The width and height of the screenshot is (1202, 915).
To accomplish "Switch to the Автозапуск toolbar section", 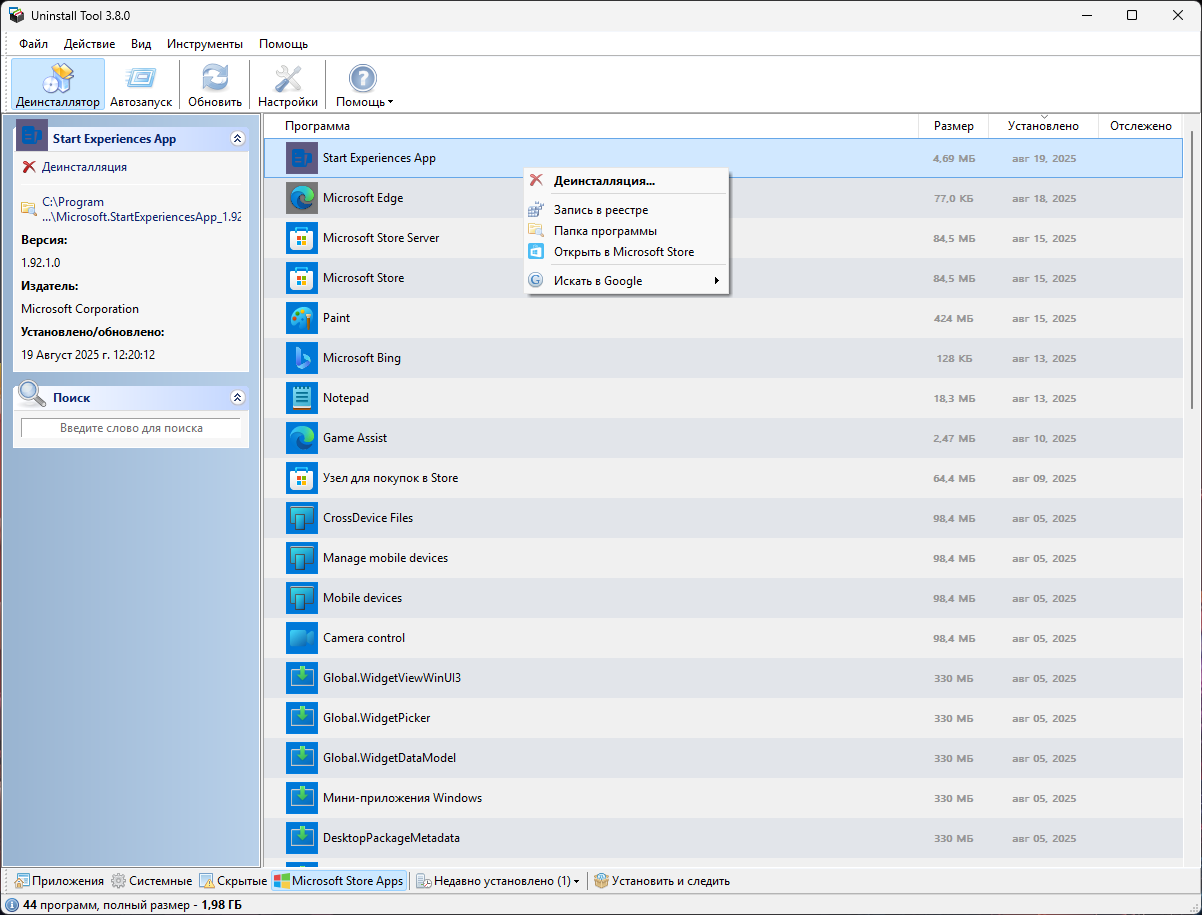I will pos(141,84).
